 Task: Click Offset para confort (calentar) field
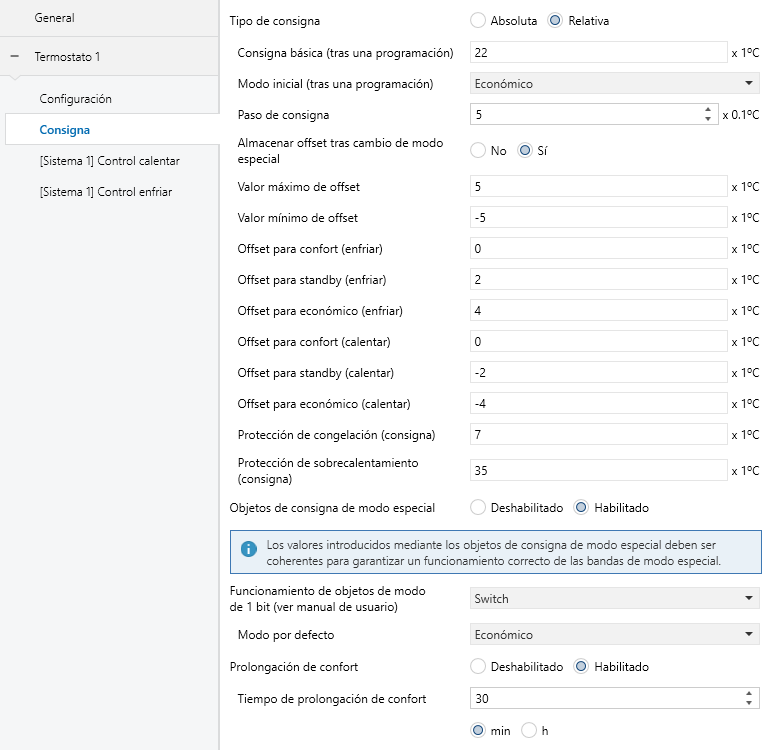click(x=599, y=342)
